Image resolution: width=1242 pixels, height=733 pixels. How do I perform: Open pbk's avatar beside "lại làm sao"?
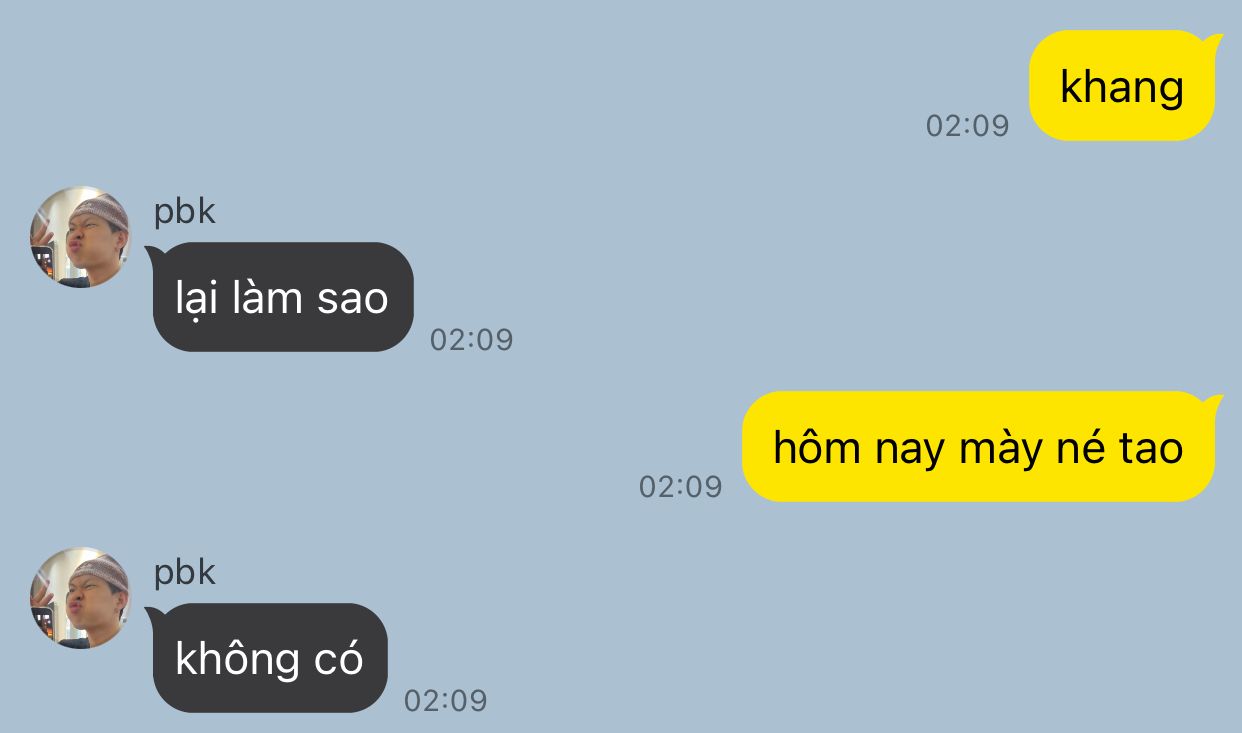(x=80, y=237)
